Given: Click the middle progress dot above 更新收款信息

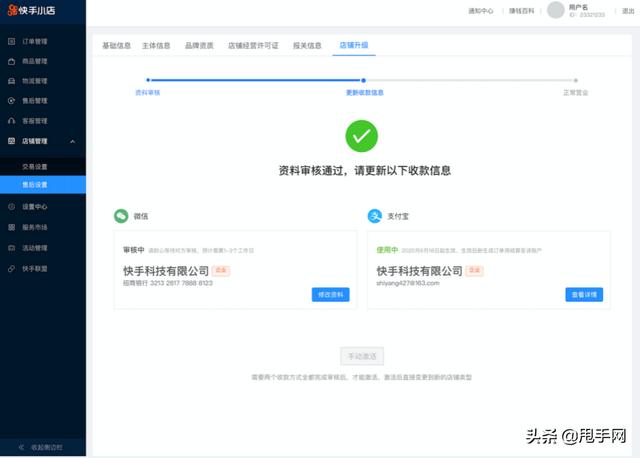Looking at the screenshot, I should pyautogui.click(x=363, y=80).
